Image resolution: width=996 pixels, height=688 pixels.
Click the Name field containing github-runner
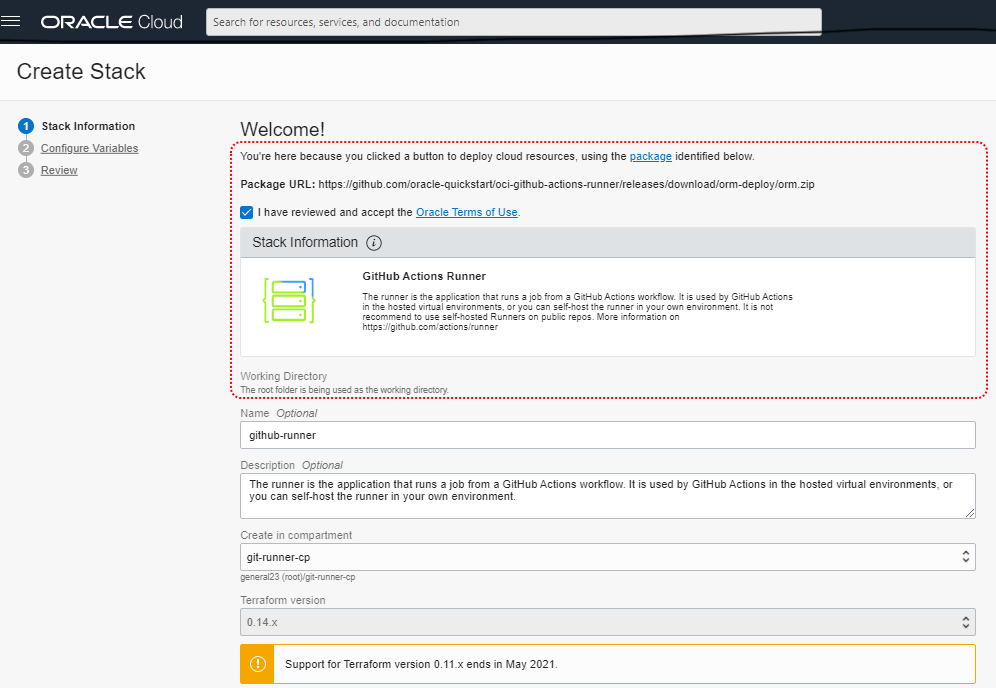(607, 435)
